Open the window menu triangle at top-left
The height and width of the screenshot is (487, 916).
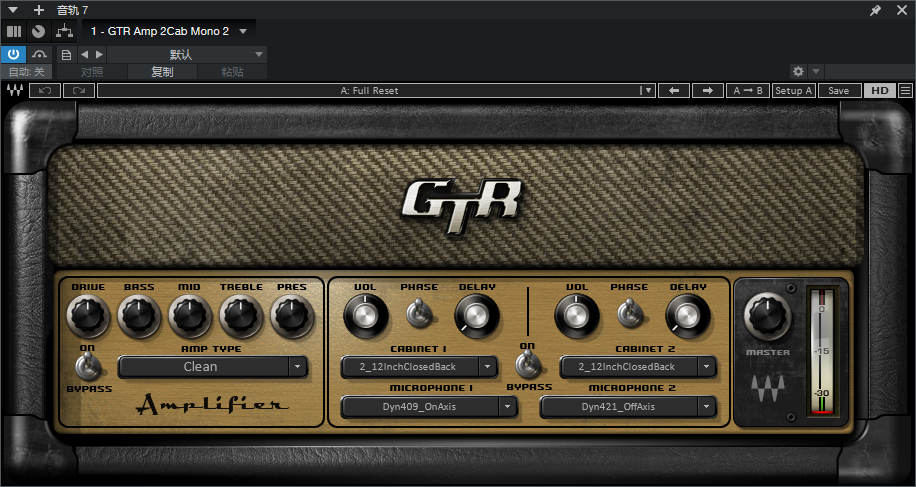13,10
